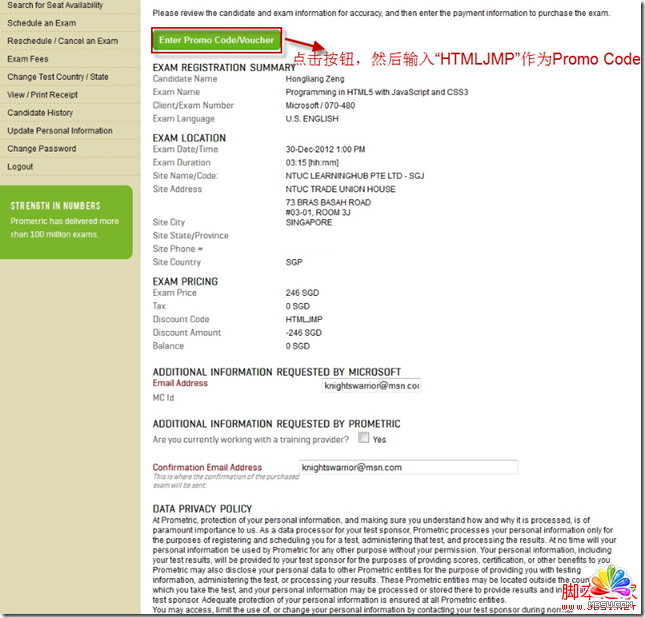Click the Strength in Numbers green banner
Viewport: 645px width, 618px height.
point(66,222)
